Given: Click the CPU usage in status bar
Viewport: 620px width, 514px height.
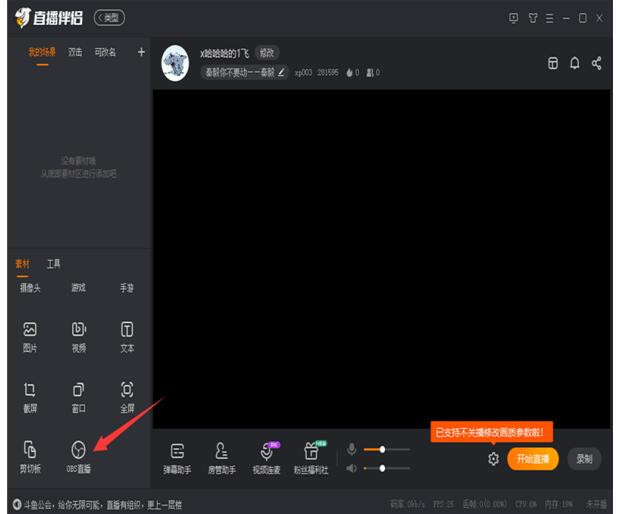Looking at the screenshot, I should pyautogui.click(x=526, y=504).
